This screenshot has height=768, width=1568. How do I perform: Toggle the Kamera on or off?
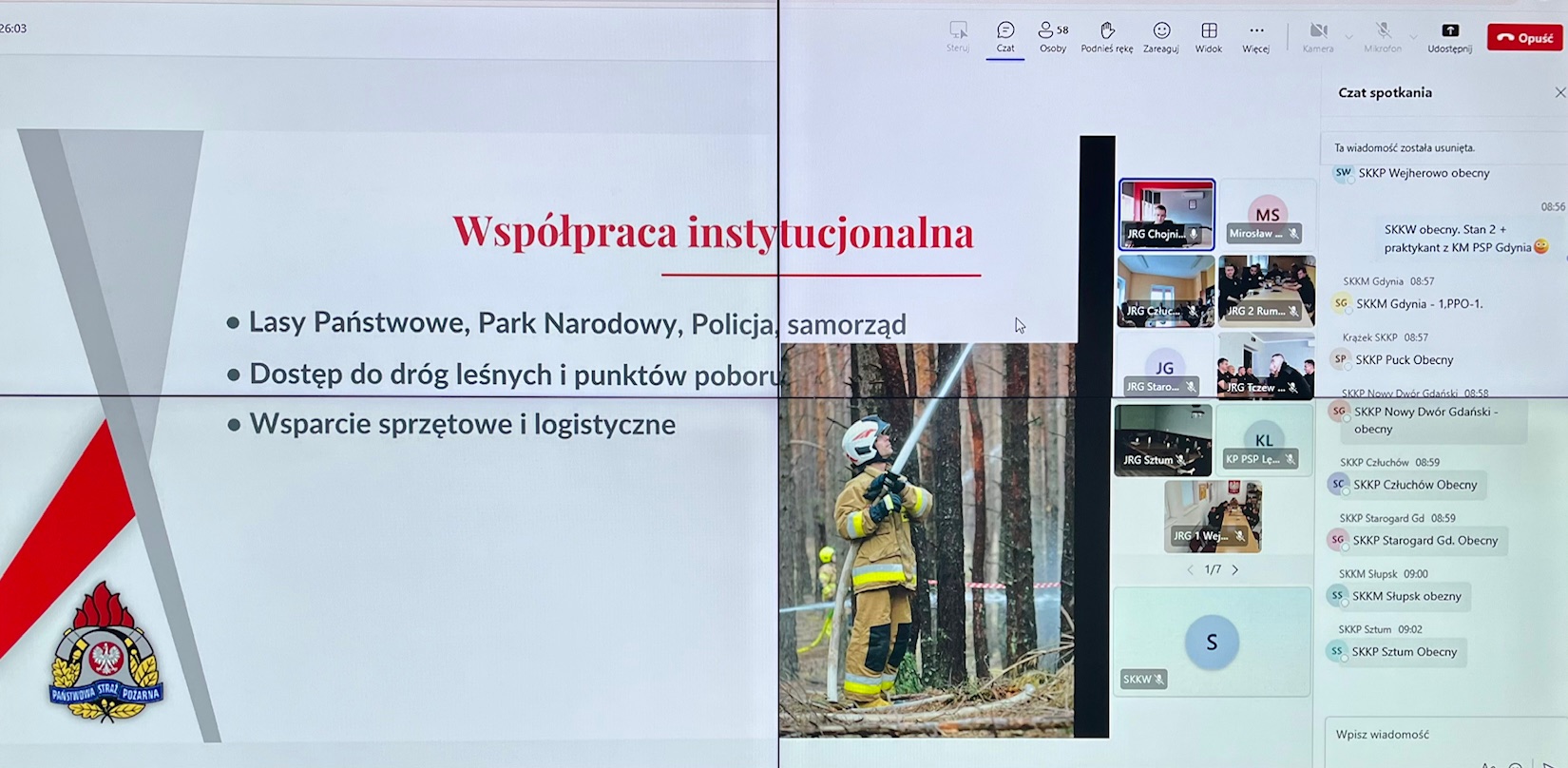(x=1318, y=36)
